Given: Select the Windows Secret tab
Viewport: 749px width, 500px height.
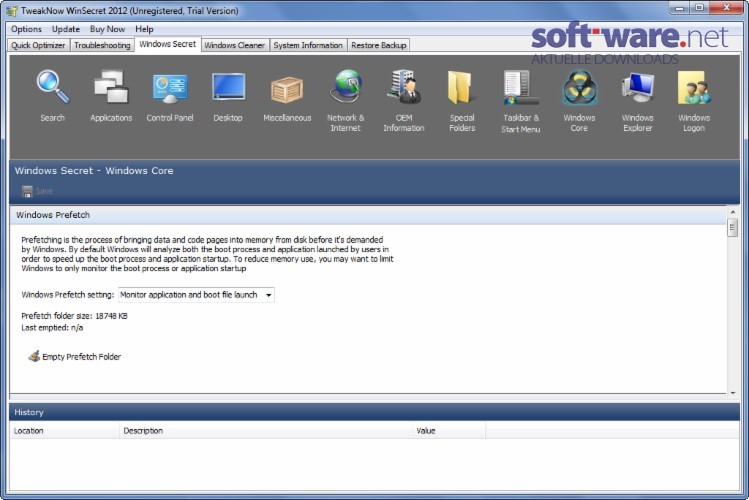Looking at the screenshot, I should pos(168,44).
